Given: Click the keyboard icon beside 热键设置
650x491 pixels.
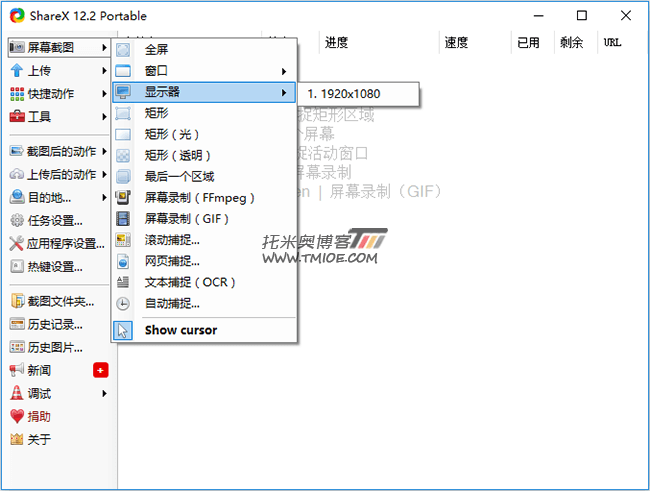Looking at the screenshot, I should click(x=17, y=266).
